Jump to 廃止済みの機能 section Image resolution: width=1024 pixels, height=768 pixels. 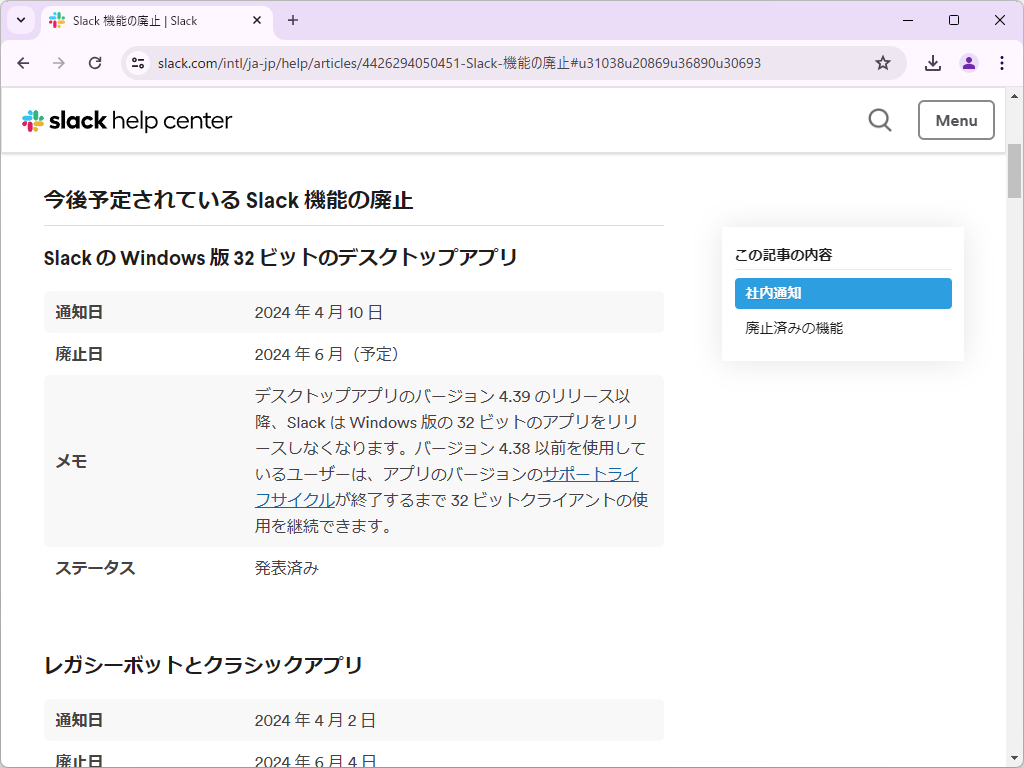pos(794,328)
